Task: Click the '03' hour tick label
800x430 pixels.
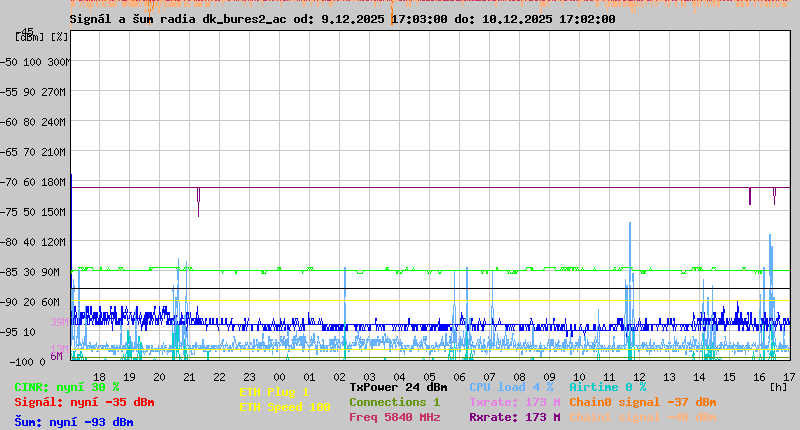Action: click(369, 377)
